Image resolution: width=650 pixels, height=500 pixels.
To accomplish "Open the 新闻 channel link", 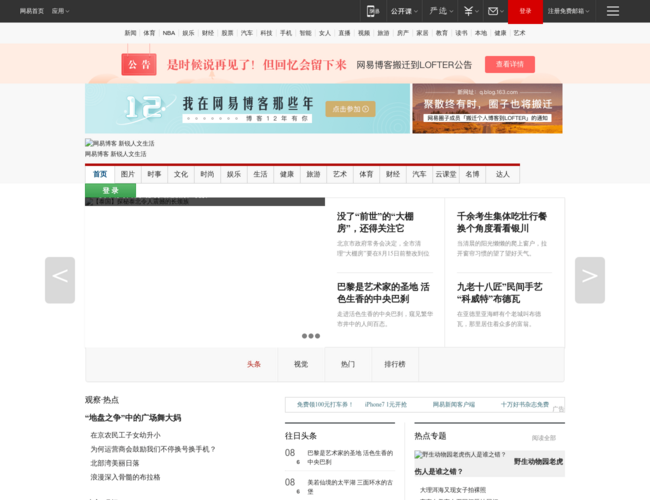I will 130,33.
